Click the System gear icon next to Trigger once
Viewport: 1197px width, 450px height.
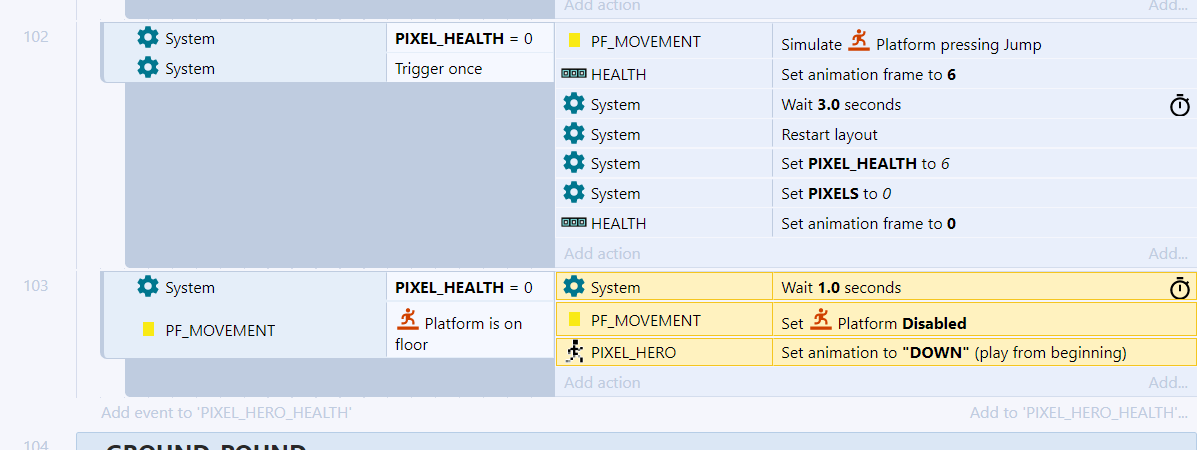pos(148,68)
